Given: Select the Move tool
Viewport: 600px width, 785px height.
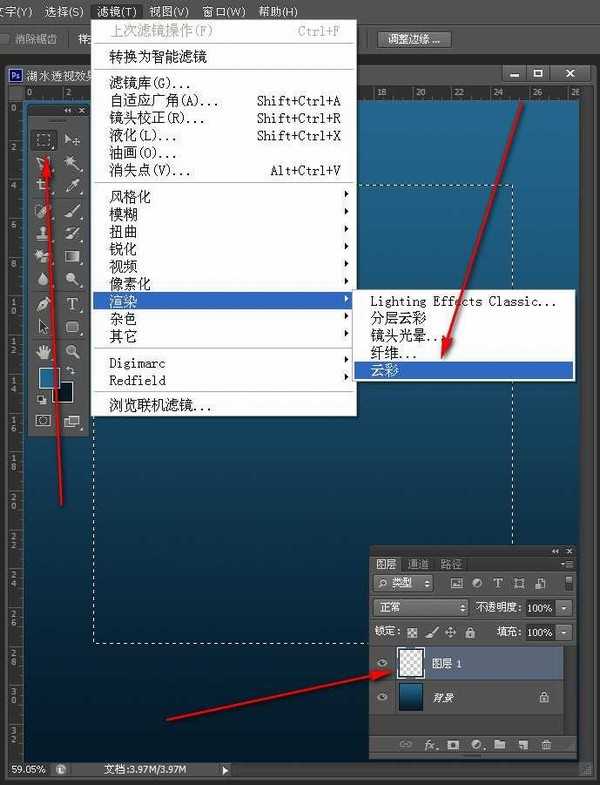Looking at the screenshot, I should point(72,140).
